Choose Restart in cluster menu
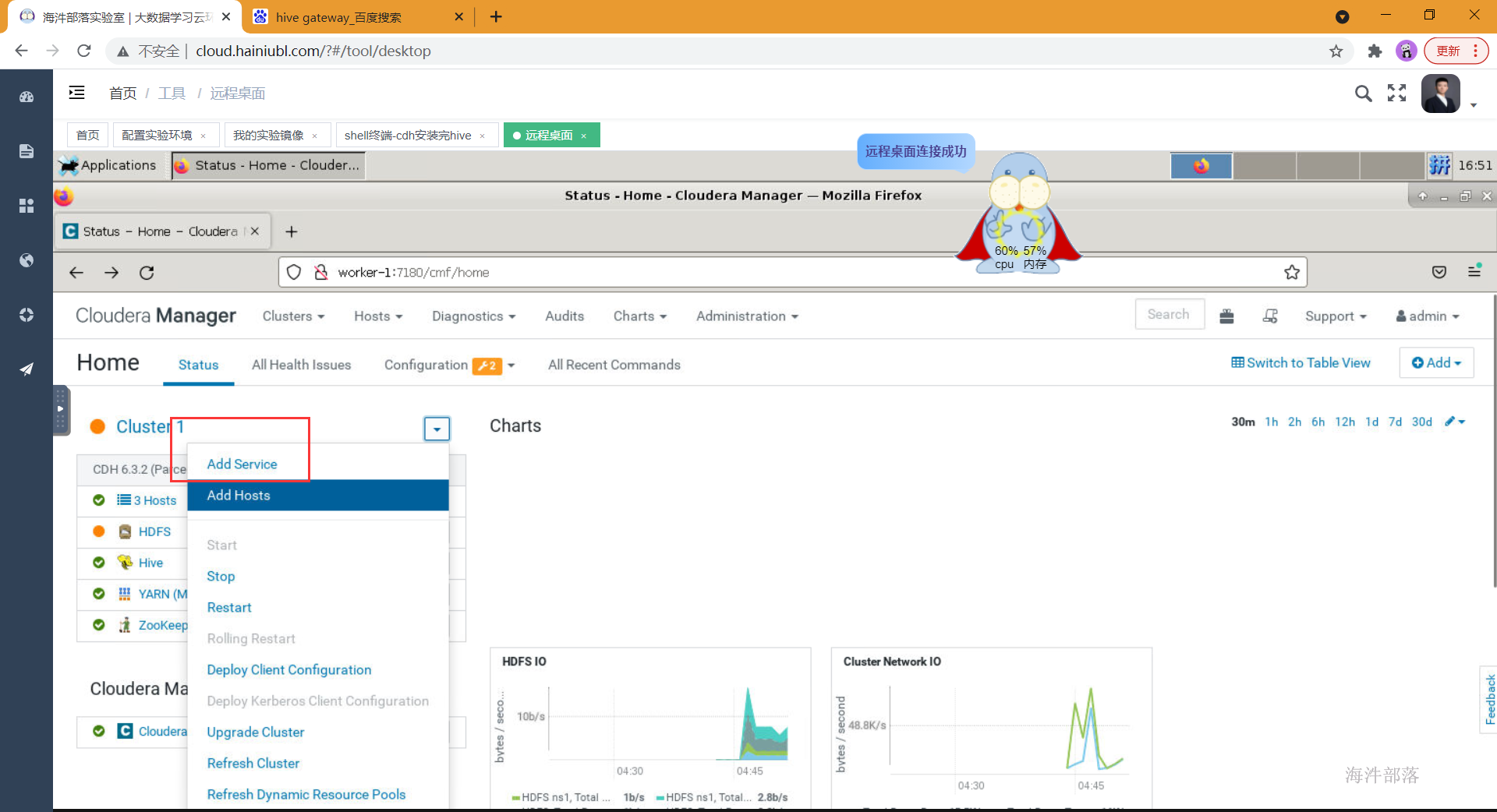1497x812 pixels. tap(229, 607)
